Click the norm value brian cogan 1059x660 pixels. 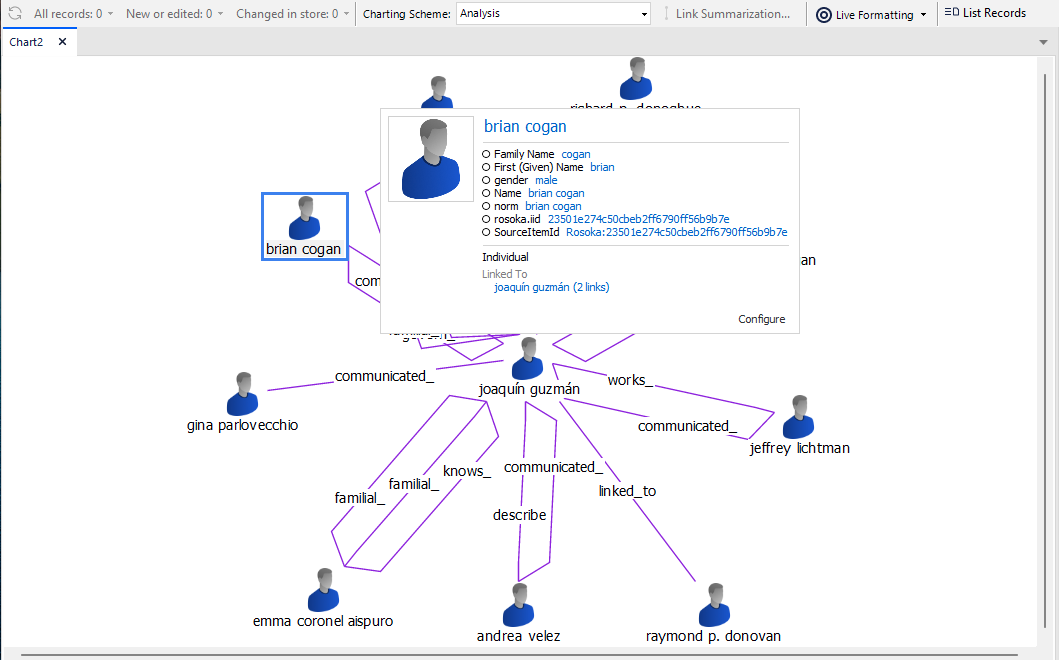coord(553,206)
